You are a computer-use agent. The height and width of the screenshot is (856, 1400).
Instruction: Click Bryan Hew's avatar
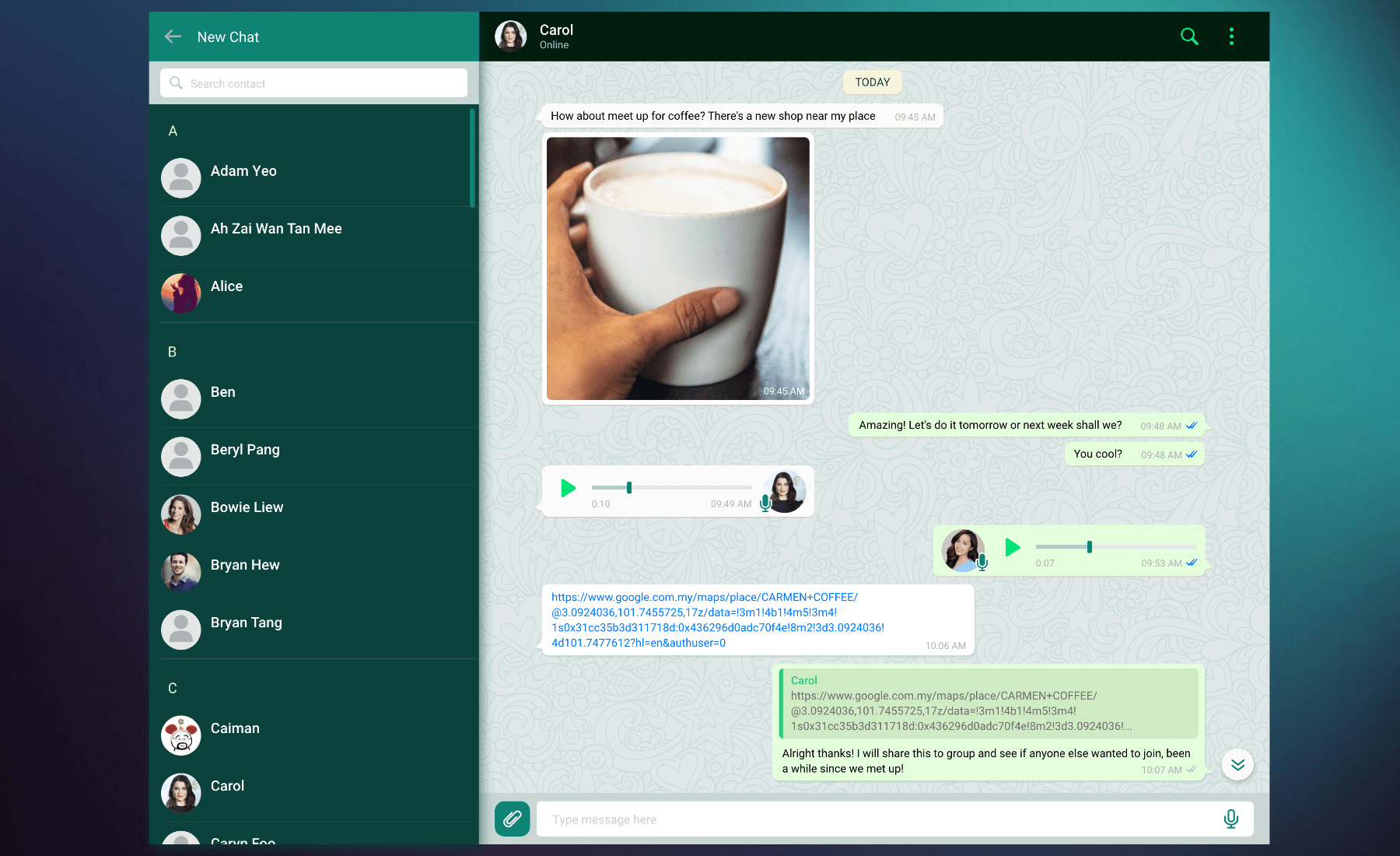click(x=181, y=572)
